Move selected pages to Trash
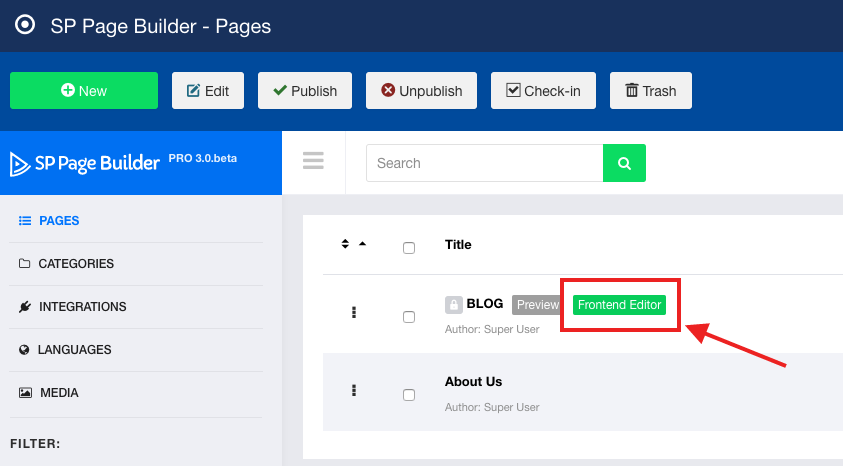The image size is (843, 466). (x=651, y=90)
